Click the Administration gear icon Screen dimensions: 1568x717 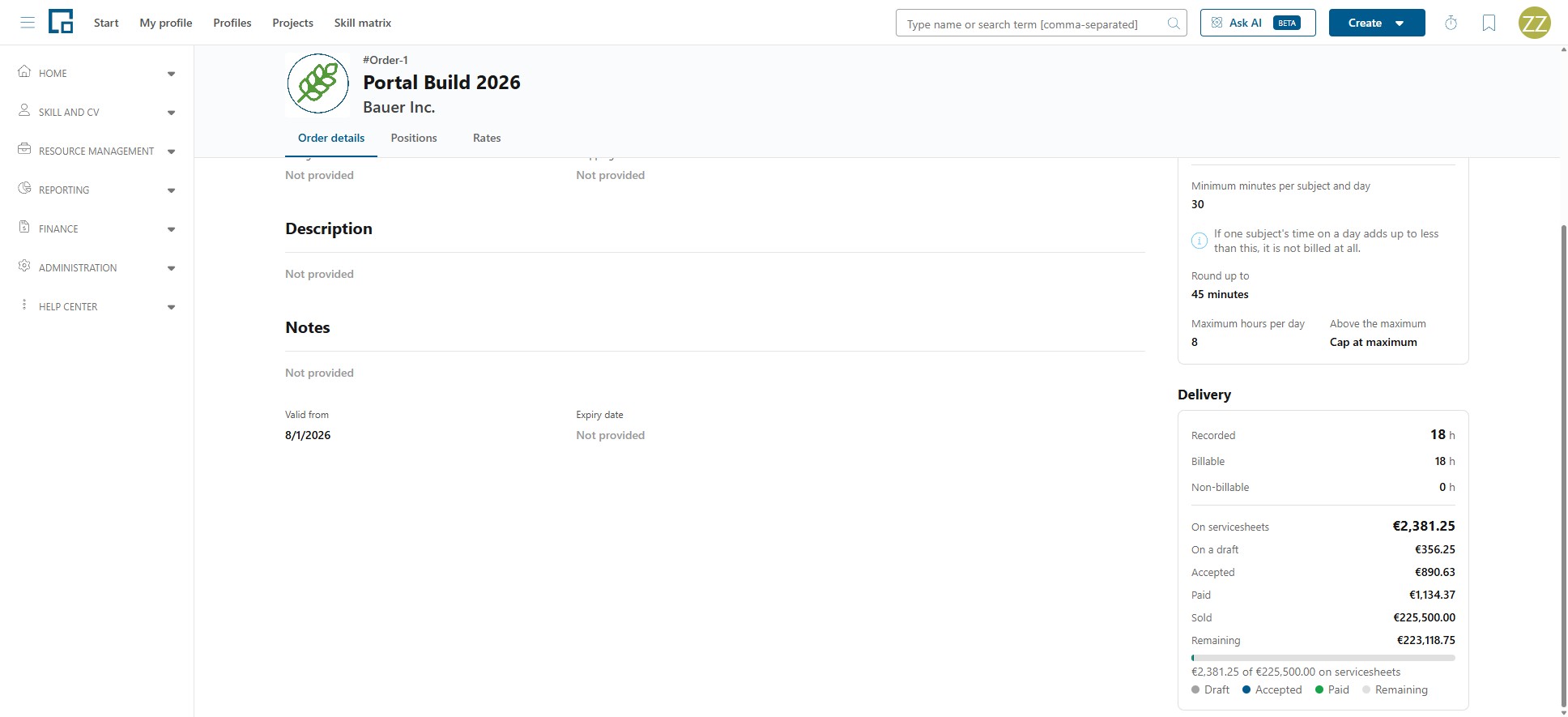click(x=24, y=266)
